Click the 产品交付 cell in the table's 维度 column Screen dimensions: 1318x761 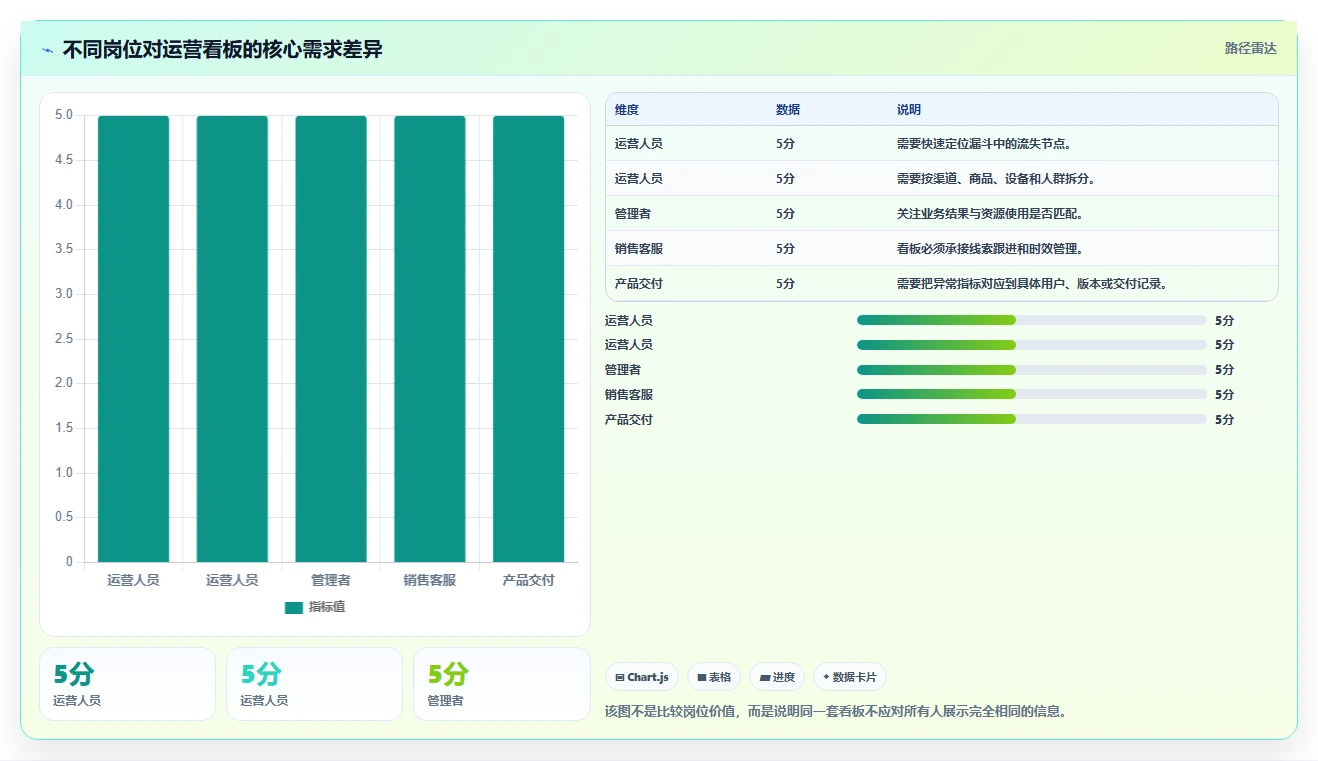pos(639,284)
